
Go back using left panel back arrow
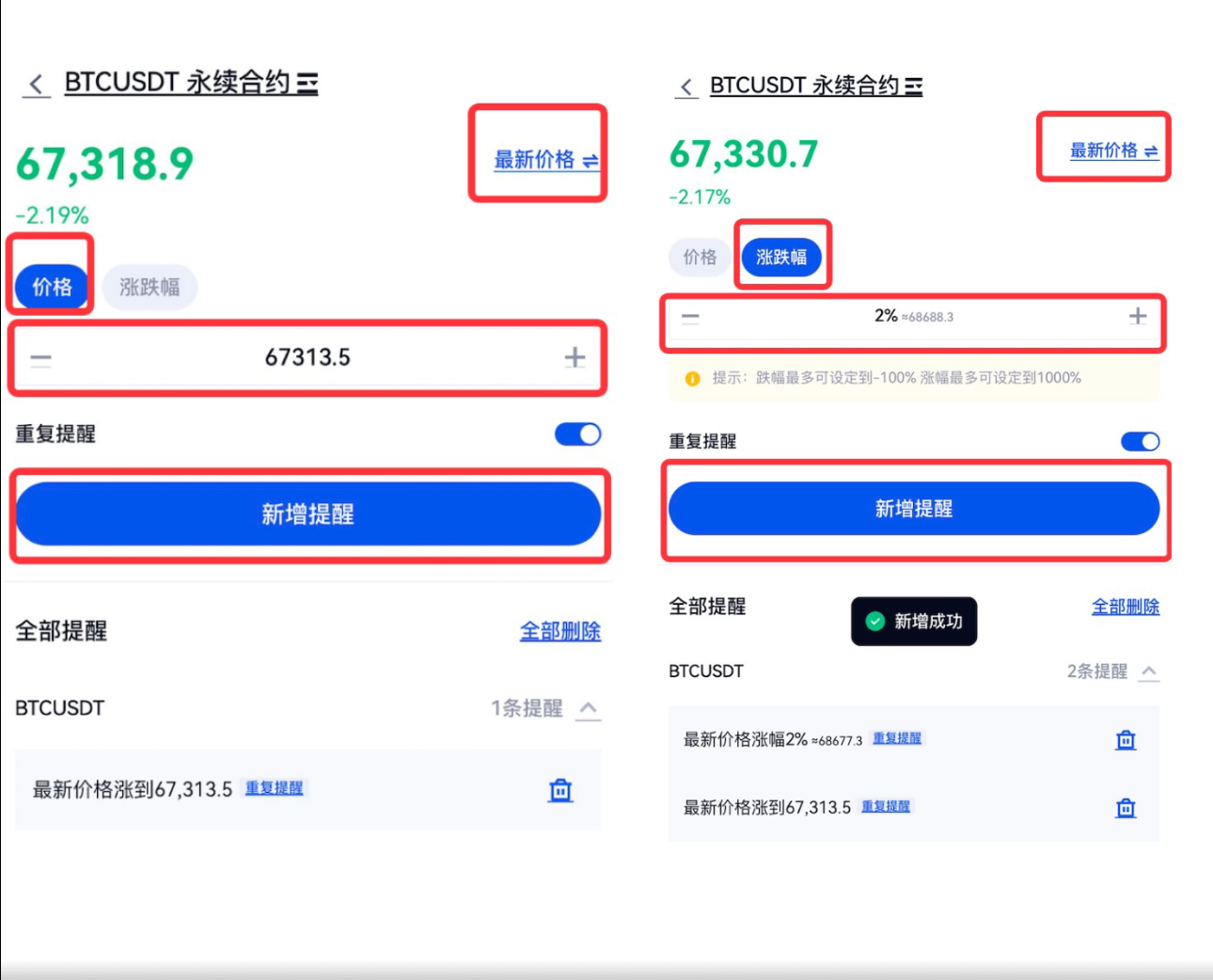[37, 84]
